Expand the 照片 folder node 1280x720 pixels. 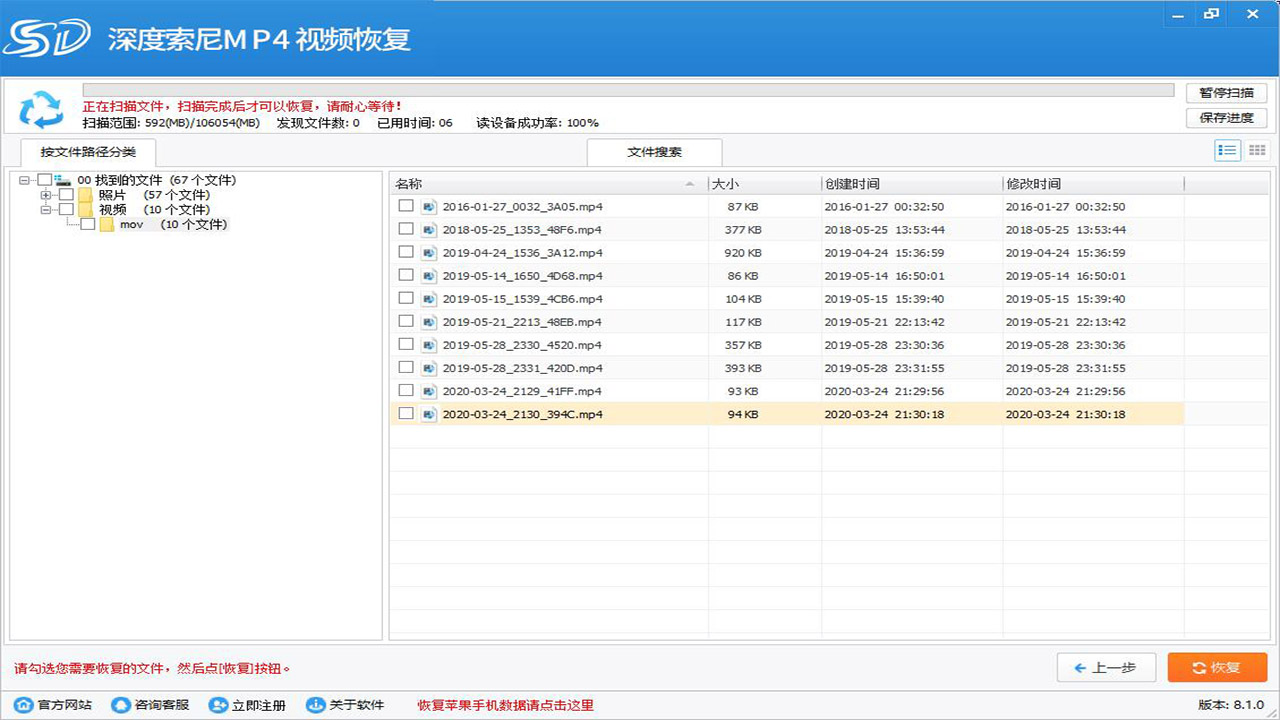coord(45,195)
